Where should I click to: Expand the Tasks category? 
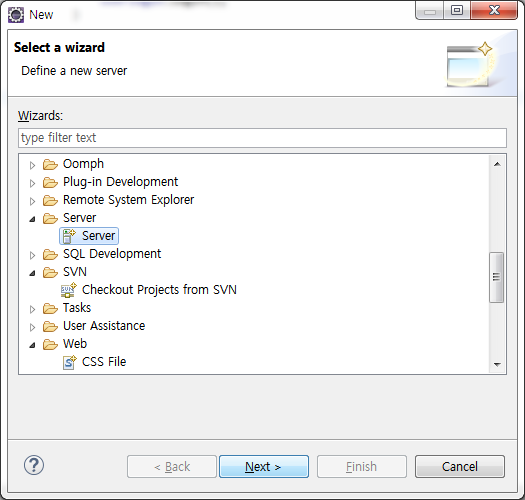(32, 309)
